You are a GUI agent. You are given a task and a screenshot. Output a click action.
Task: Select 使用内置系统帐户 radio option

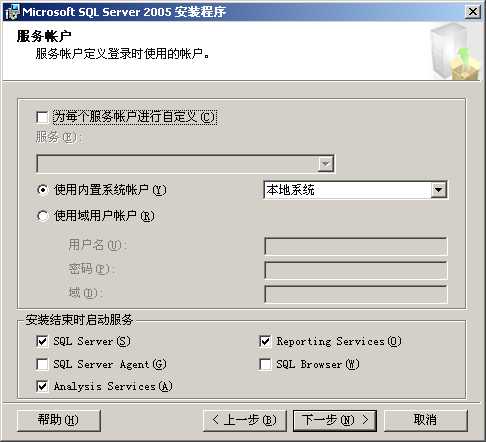[x=42, y=190]
